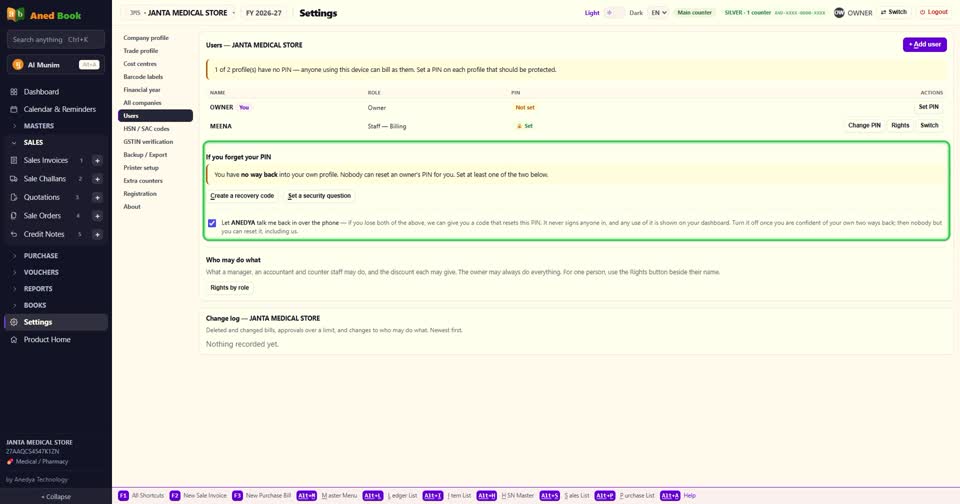Open Calendar & Reminders
The width and height of the screenshot is (960, 504).
pos(59,109)
